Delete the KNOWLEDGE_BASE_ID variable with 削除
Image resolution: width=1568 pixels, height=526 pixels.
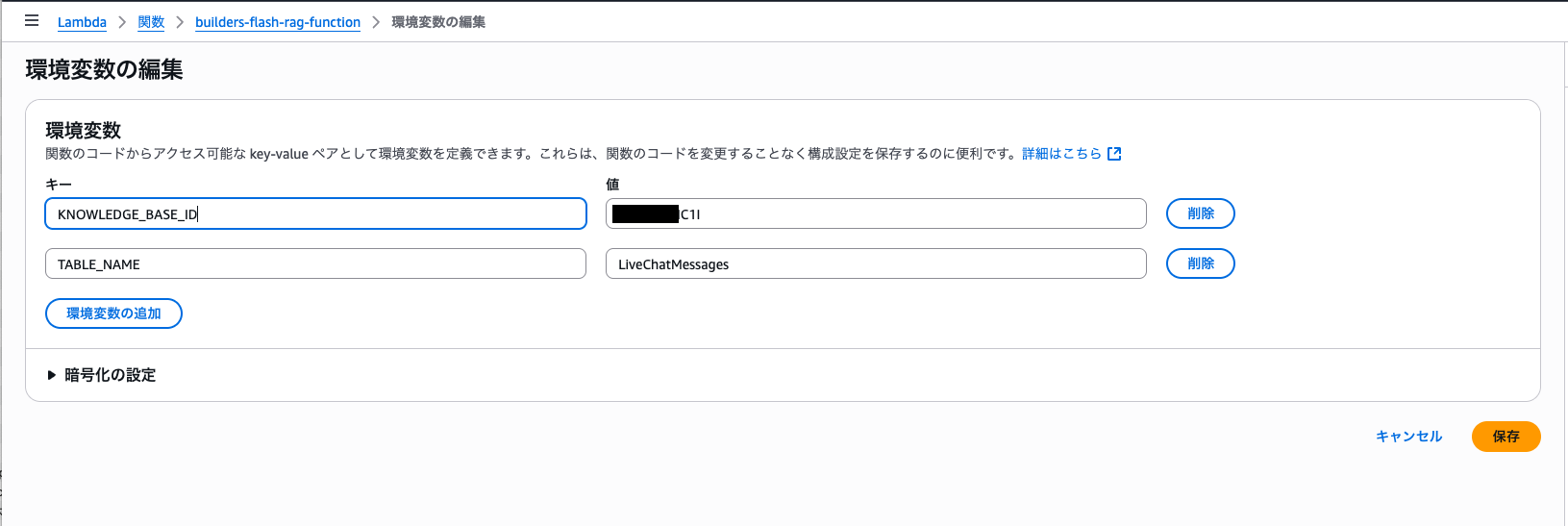[1200, 213]
